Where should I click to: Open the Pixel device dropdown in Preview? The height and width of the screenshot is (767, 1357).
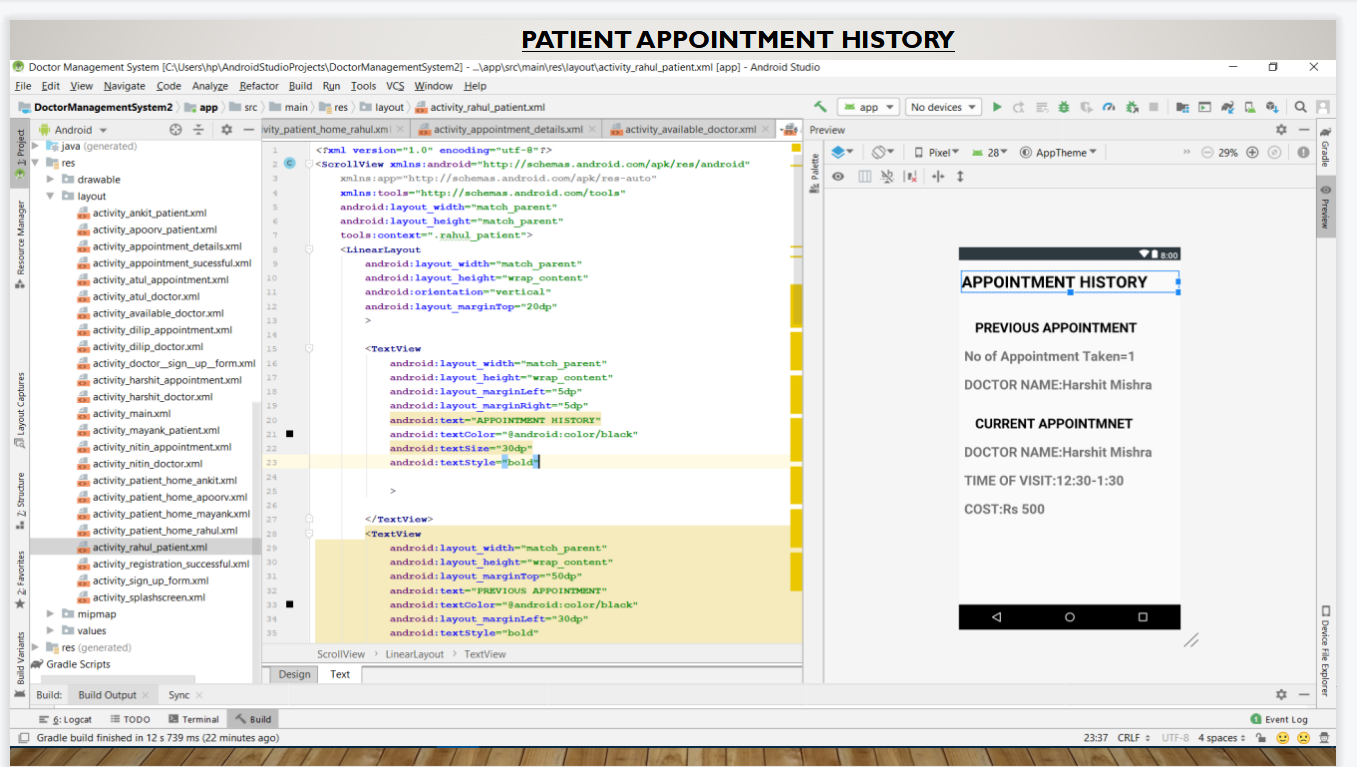936,153
